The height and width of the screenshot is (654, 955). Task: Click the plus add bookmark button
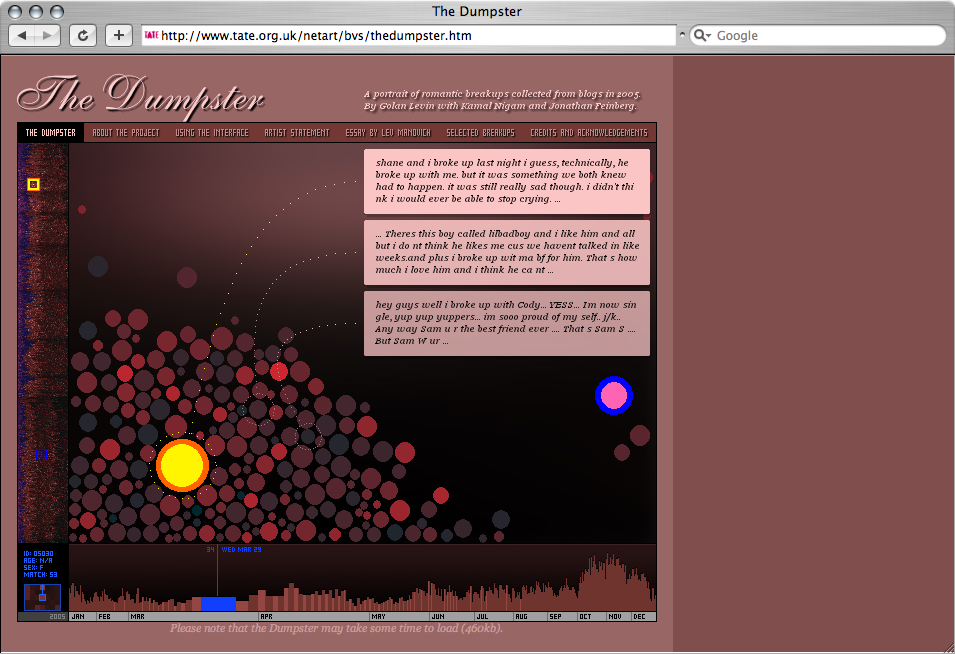click(x=119, y=35)
